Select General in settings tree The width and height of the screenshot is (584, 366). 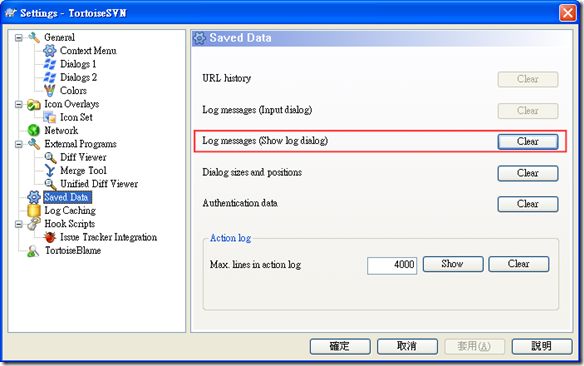point(60,37)
